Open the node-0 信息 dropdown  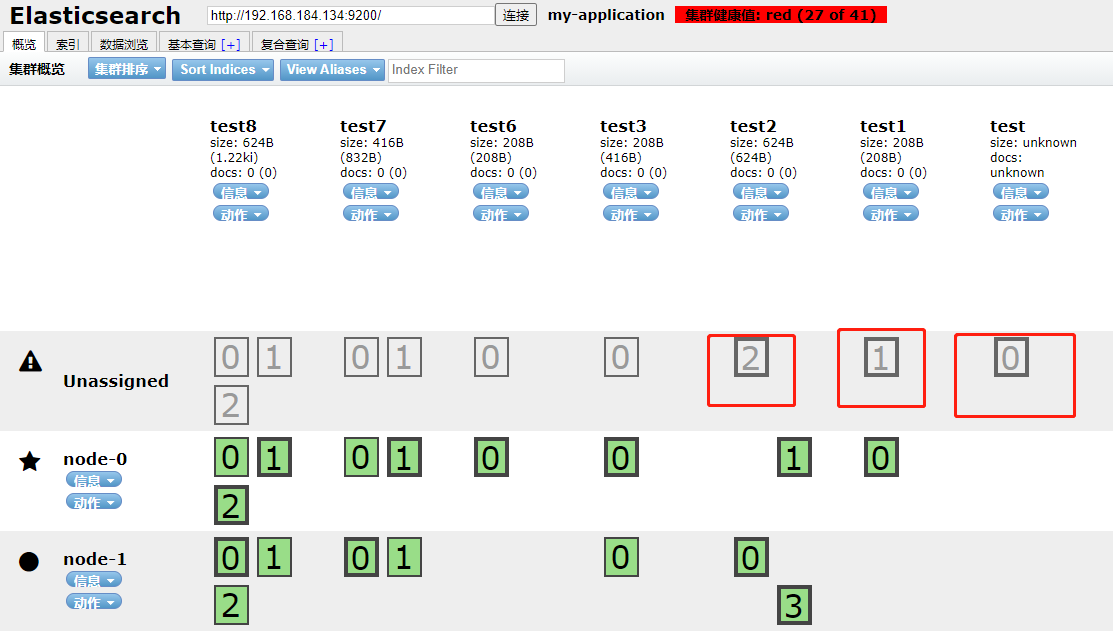[94, 480]
